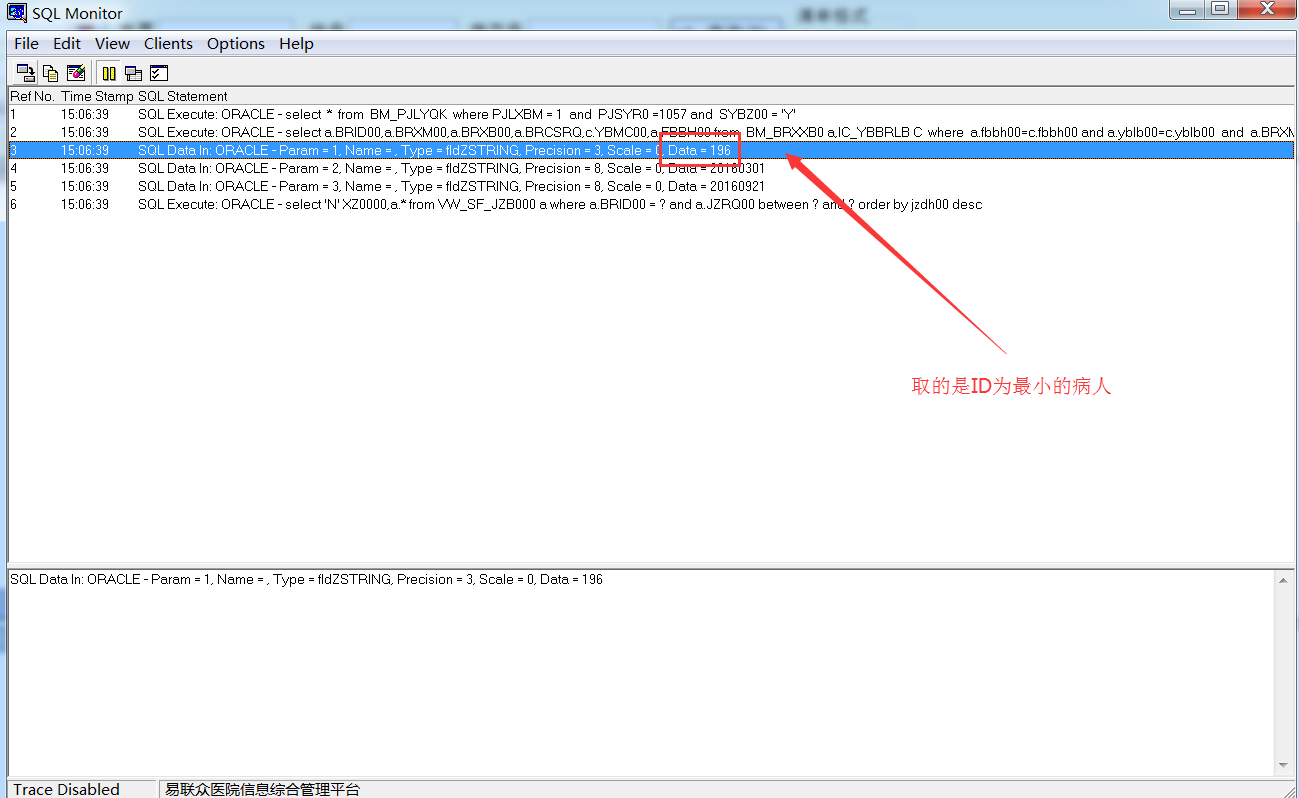Click the SQL Monitor title bar icon
The height and width of the screenshot is (798, 1299).
point(17,13)
